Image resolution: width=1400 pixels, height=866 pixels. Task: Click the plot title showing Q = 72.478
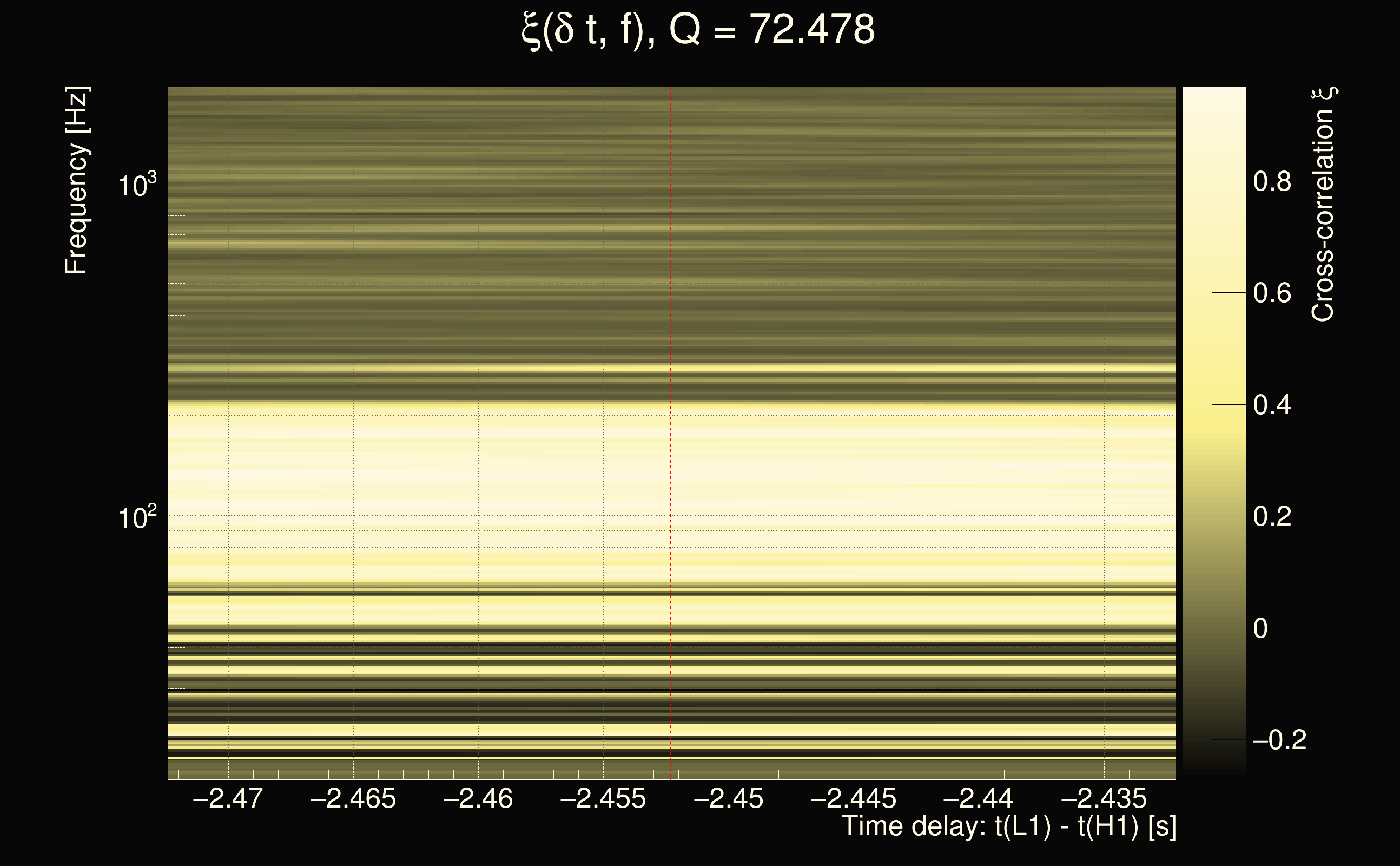[698, 30]
